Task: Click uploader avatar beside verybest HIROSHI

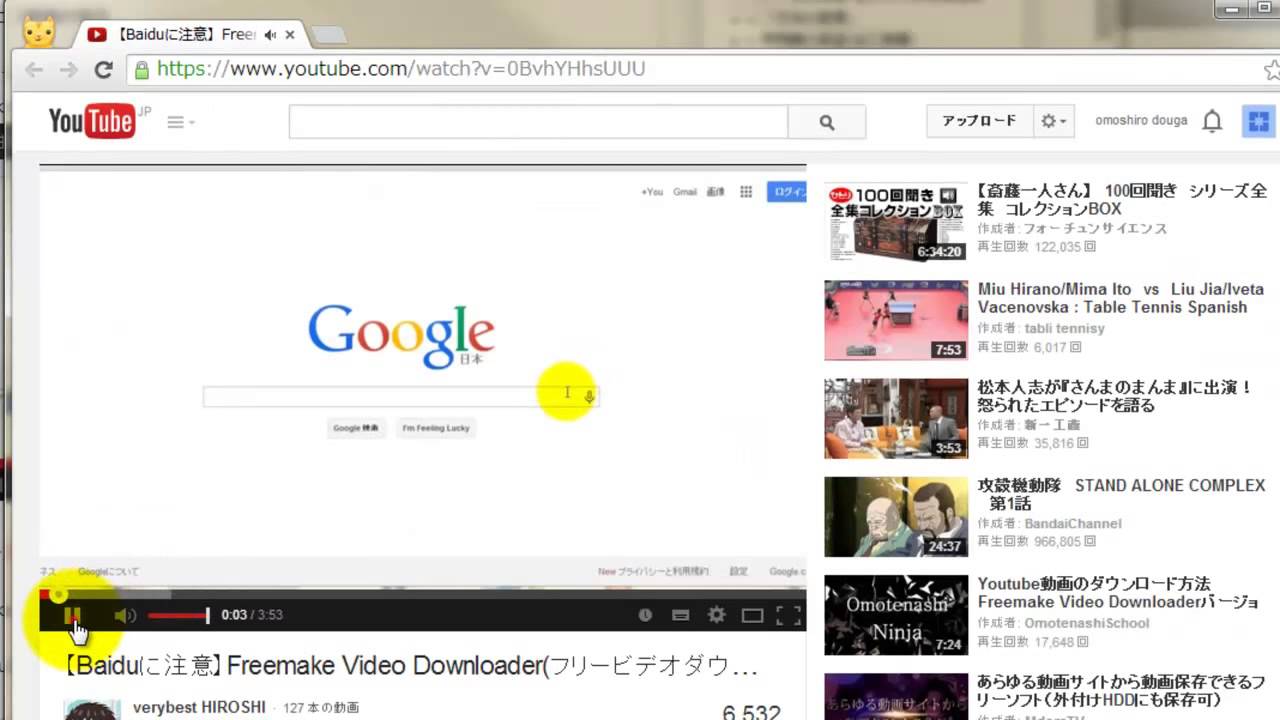Action: (92, 709)
